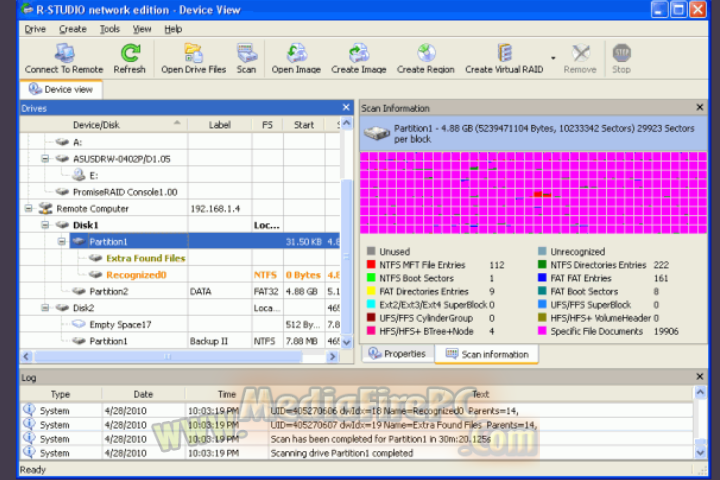Sort by Label column header

(x=220, y=125)
